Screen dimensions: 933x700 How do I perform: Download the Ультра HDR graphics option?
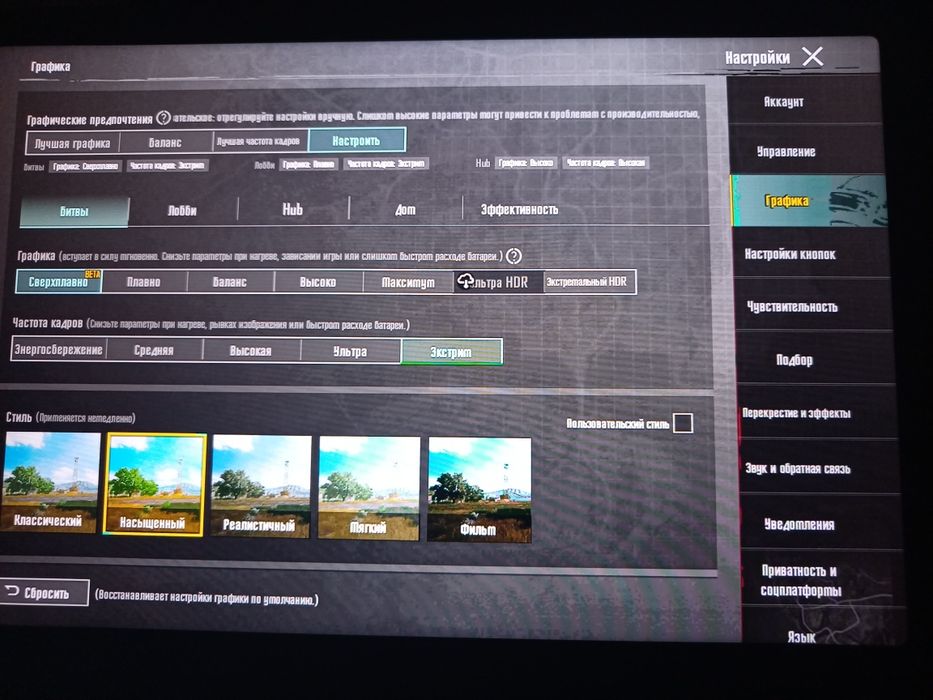[x=498, y=282]
